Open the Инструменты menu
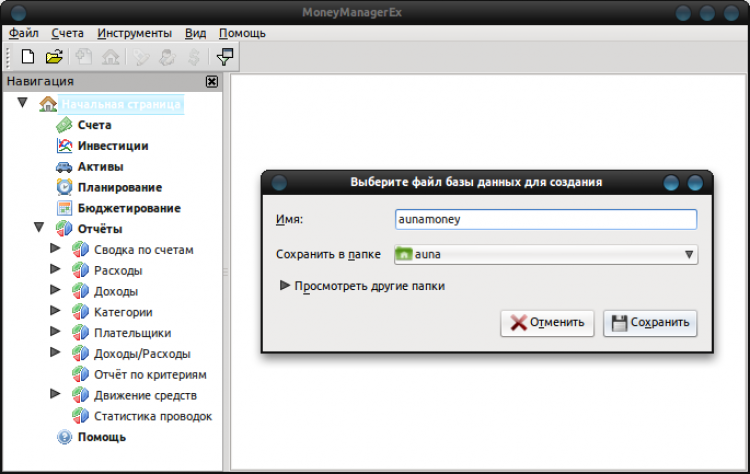The height and width of the screenshot is (474, 750). [134, 33]
